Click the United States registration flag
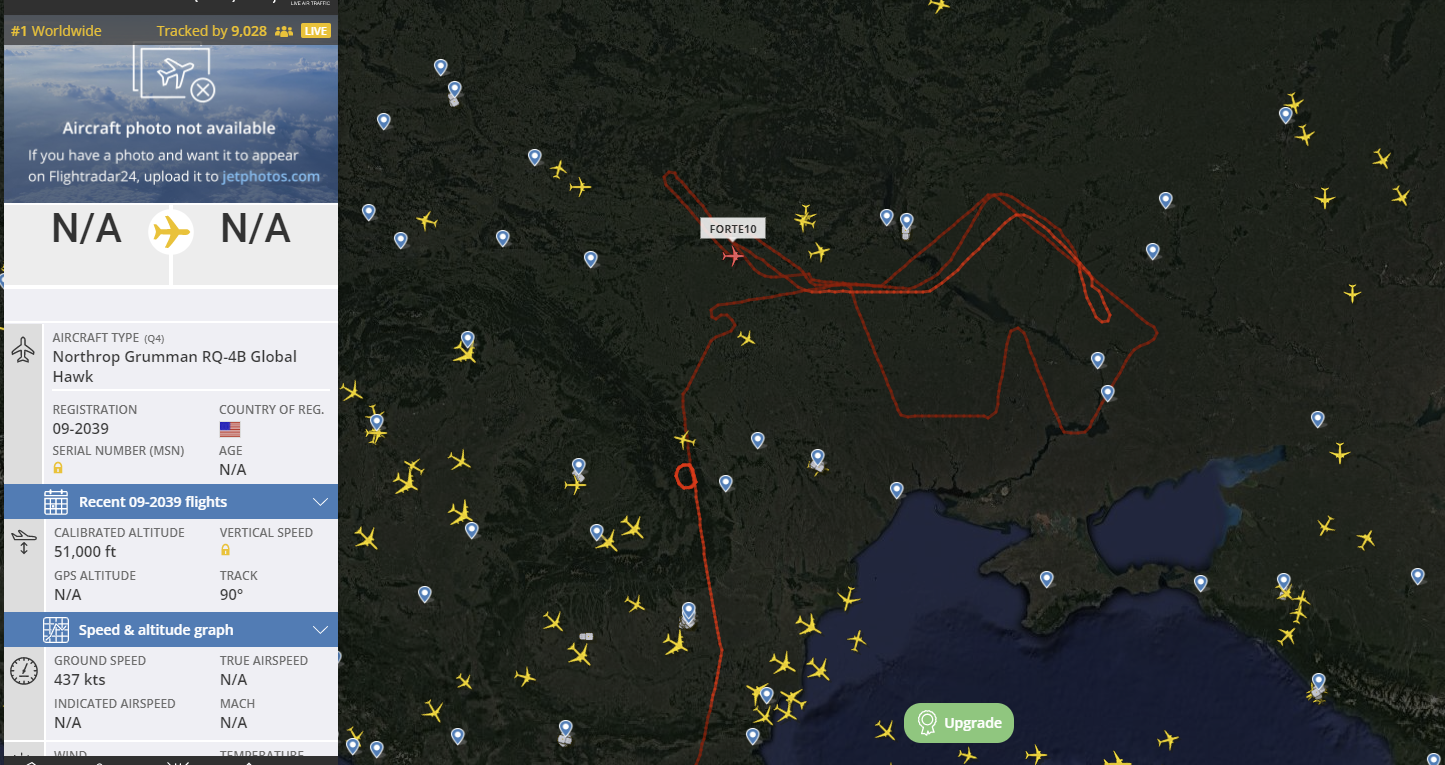Screen dimensions: 1445x765 point(230,429)
